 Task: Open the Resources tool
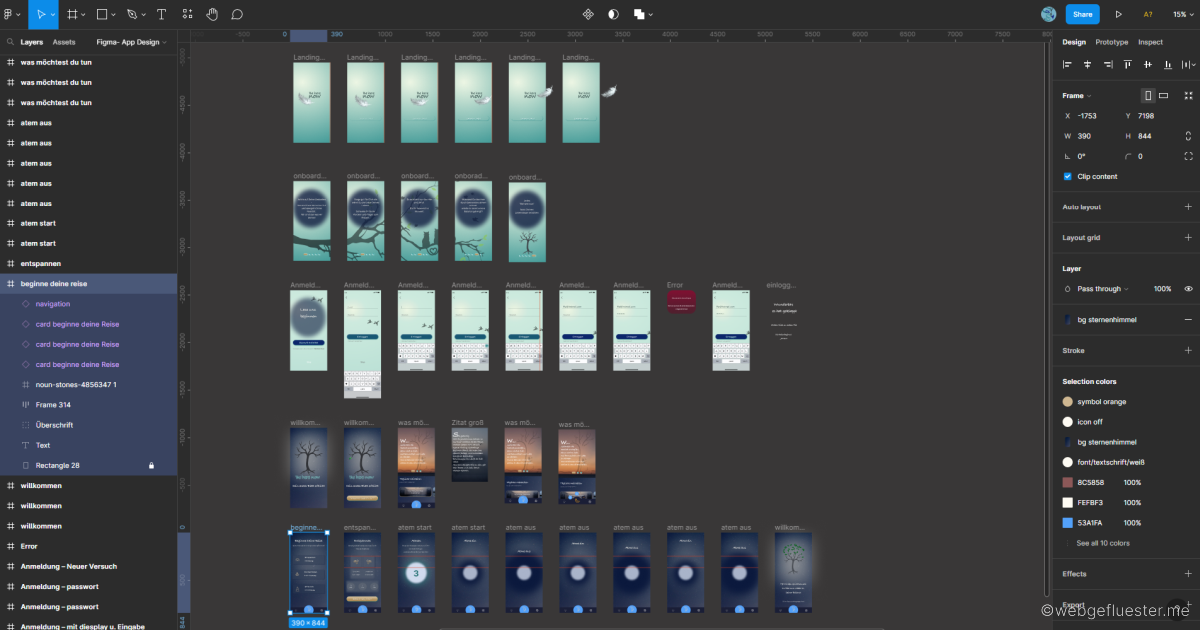pos(187,14)
